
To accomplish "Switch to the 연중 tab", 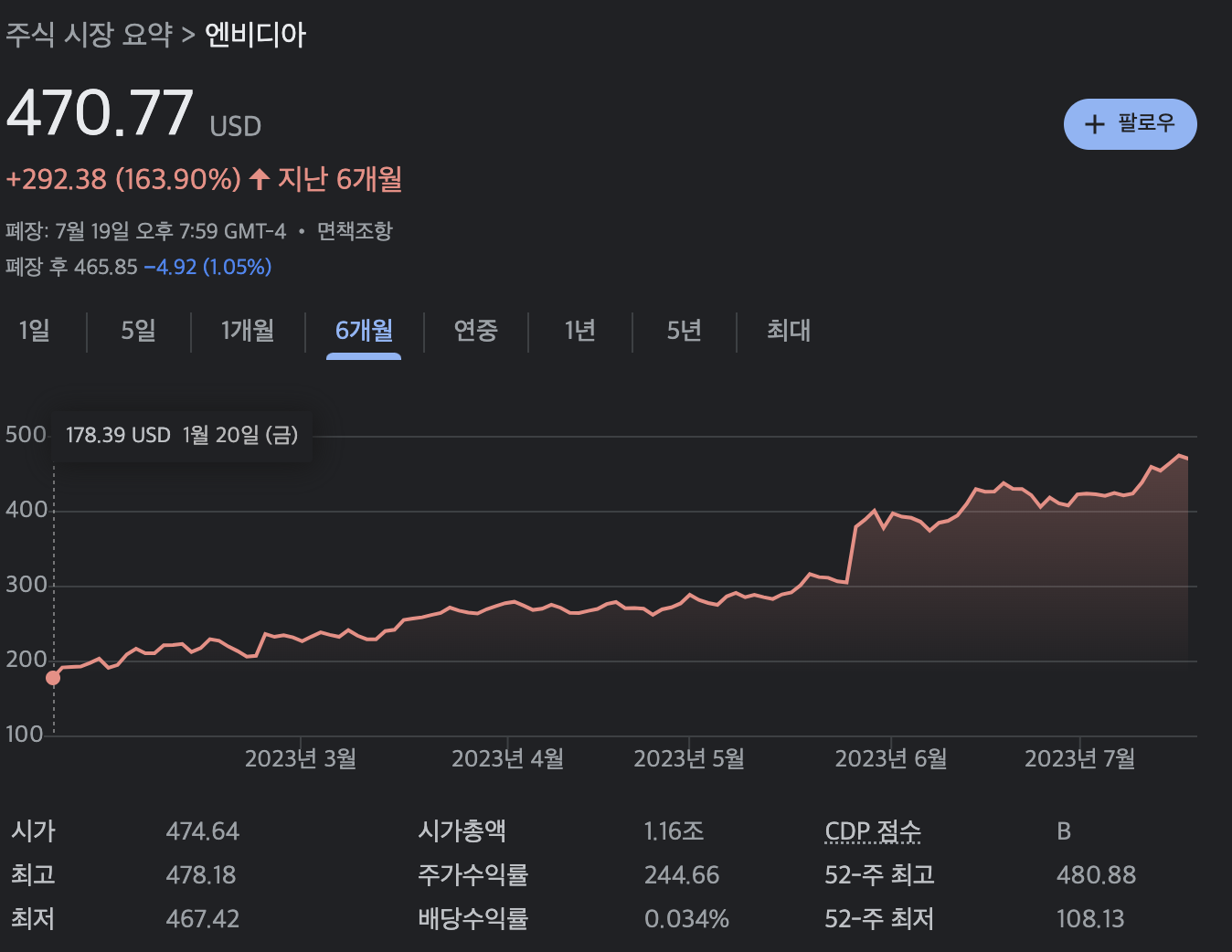I will click(x=476, y=330).
